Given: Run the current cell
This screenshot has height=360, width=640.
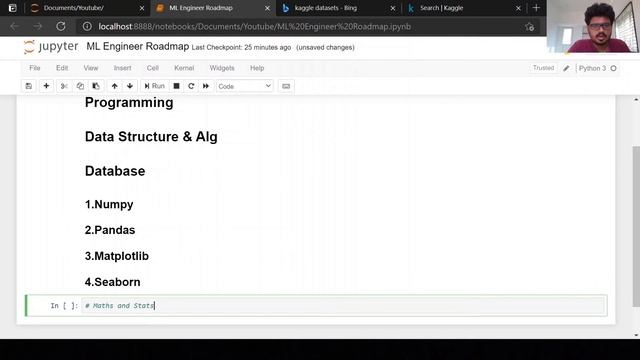Looking at the screenshot, I should [154, 86].
